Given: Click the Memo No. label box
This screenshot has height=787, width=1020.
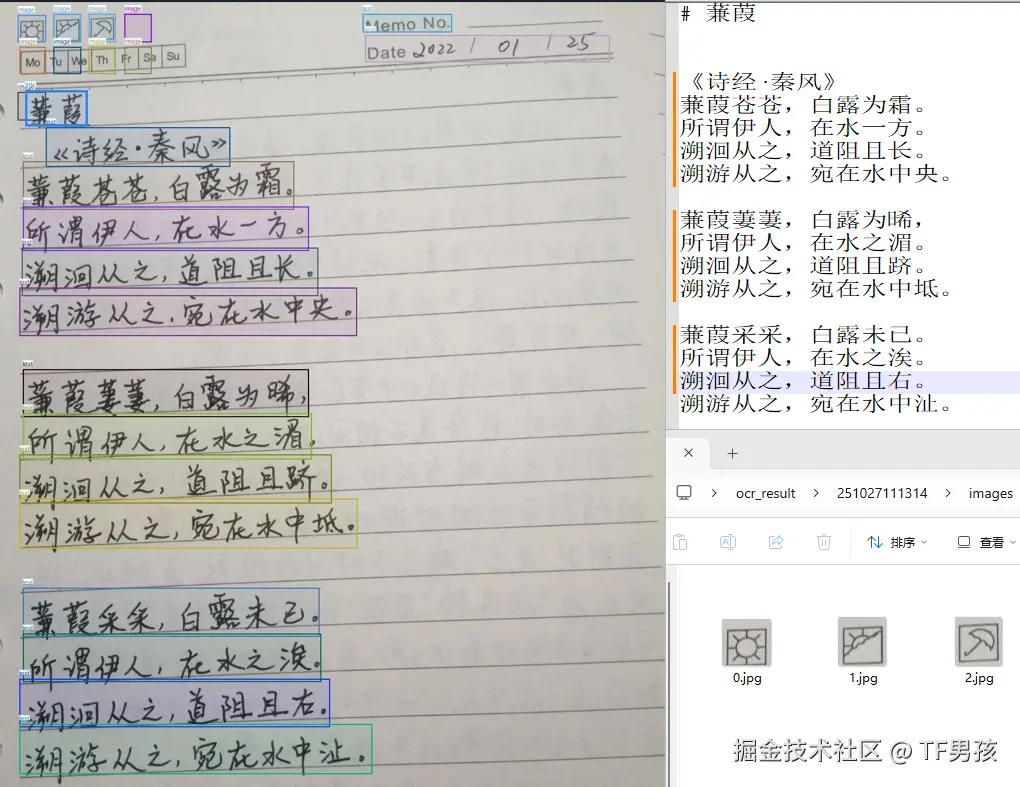Looking at the screenshot, I should (407, 24).
